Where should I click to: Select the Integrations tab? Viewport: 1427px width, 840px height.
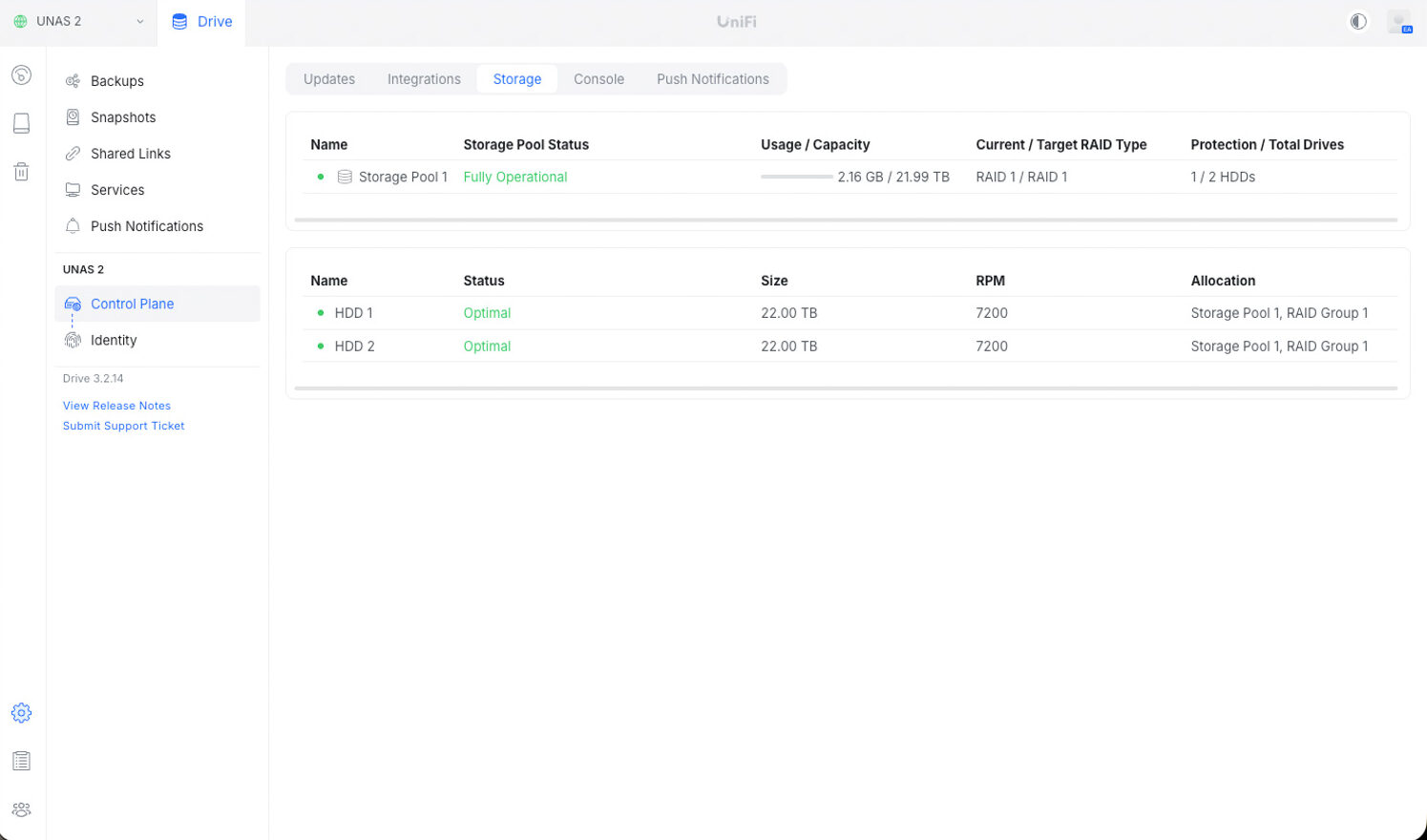[424, 79]
